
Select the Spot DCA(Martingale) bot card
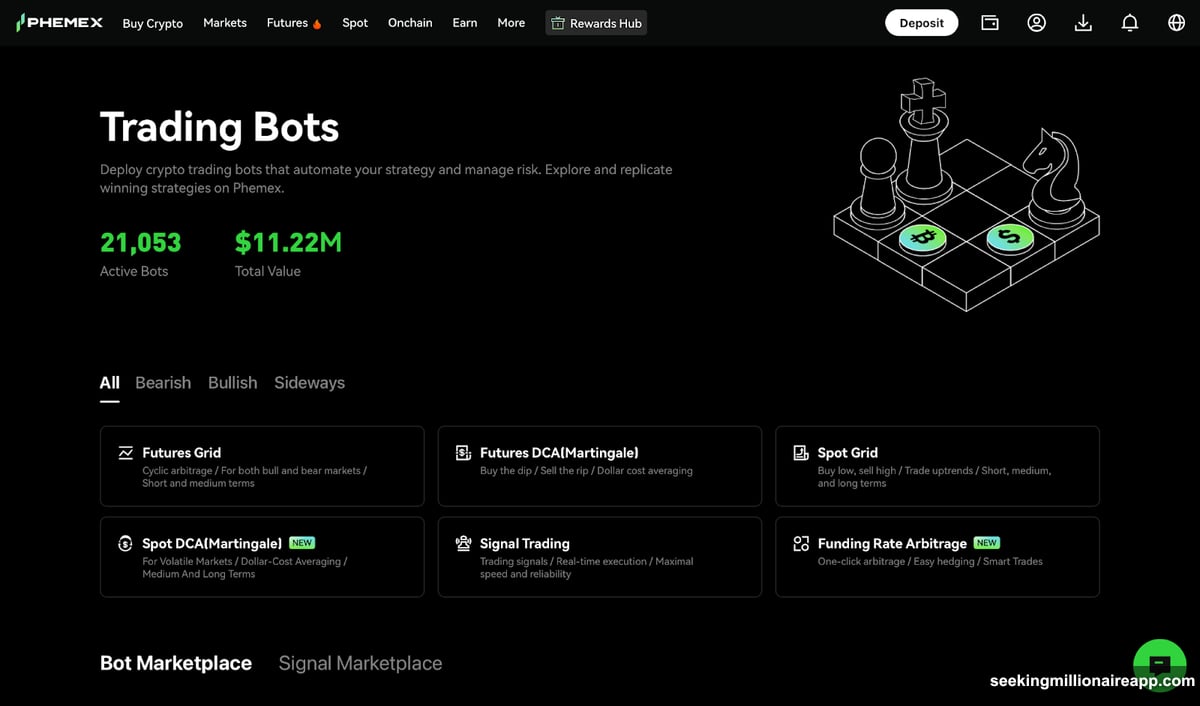[262, 556]
